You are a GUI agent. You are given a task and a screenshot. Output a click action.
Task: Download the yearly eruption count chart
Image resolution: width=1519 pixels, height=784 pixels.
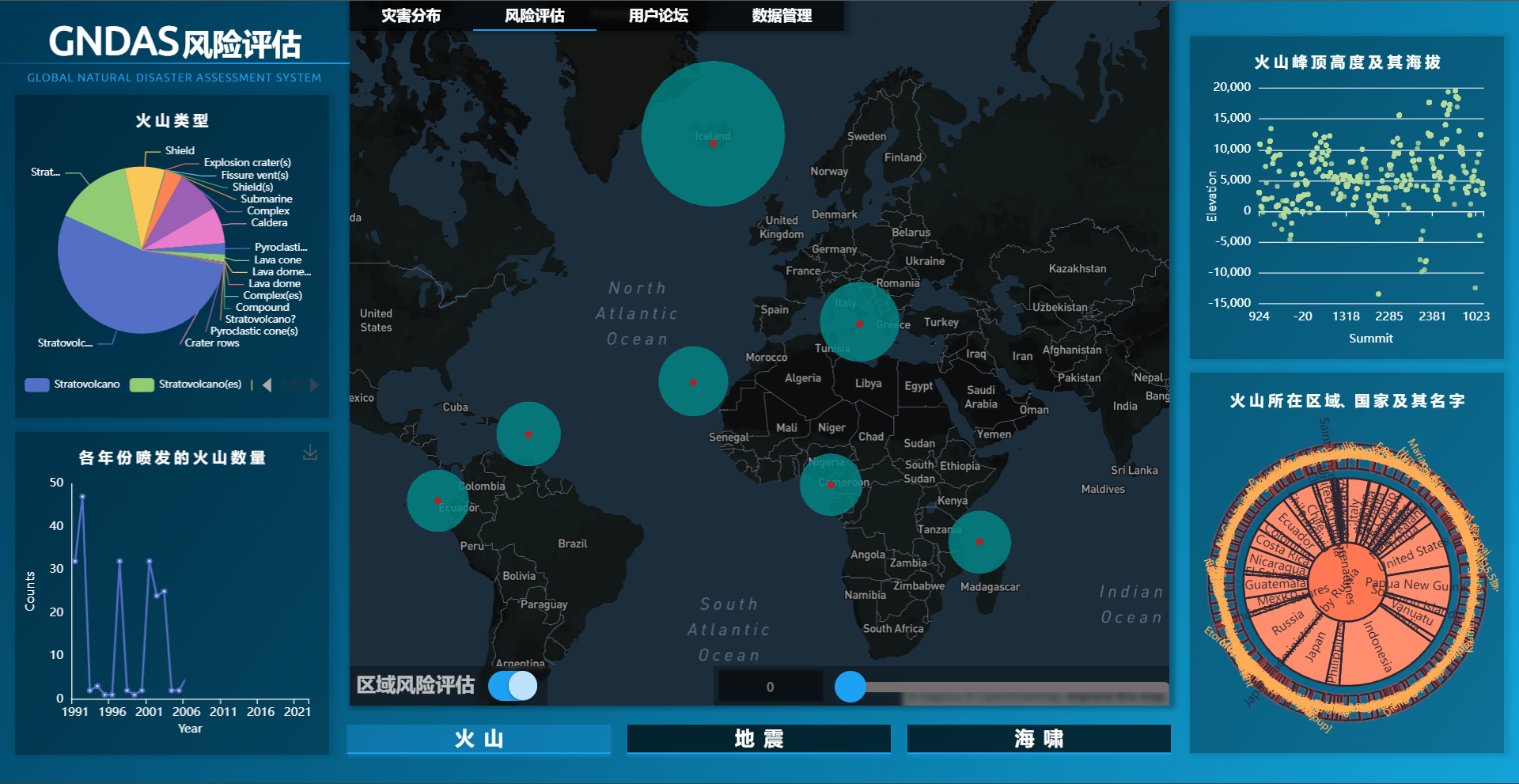(310, 453)
